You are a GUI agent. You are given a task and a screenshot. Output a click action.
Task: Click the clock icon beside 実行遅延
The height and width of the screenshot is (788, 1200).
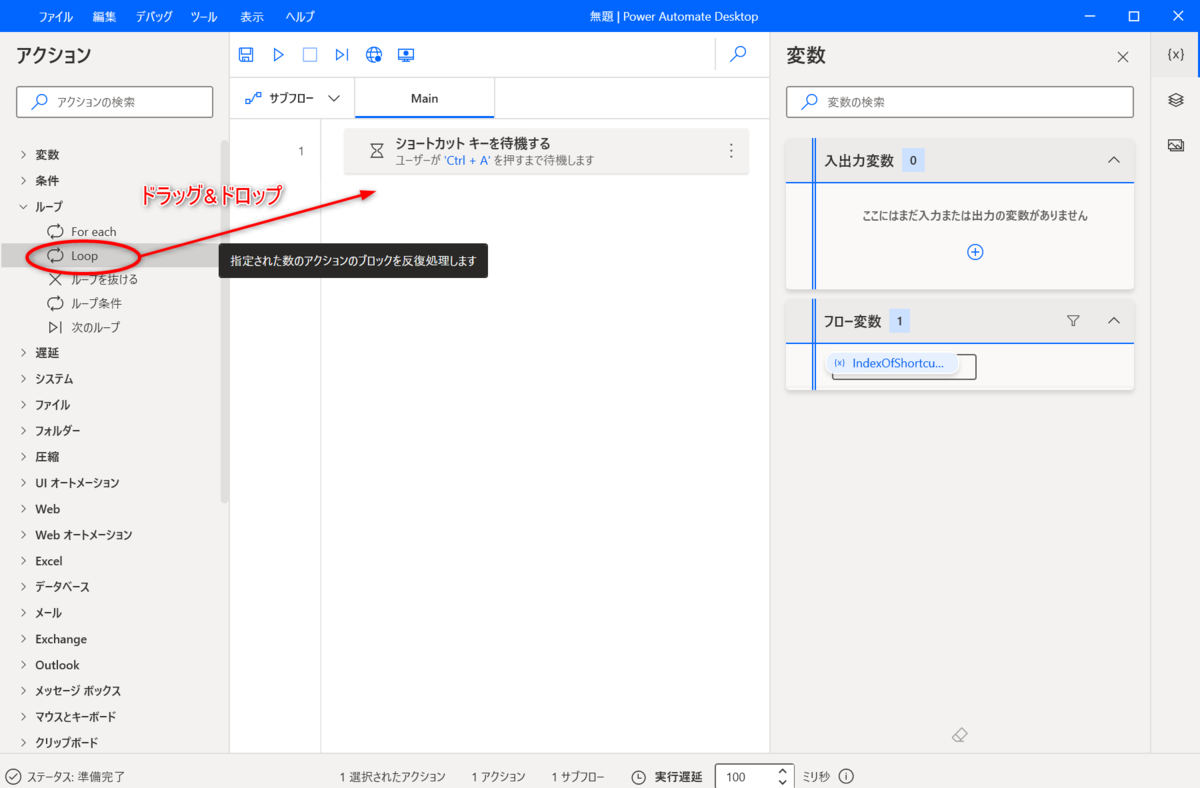tap(639, 777)
